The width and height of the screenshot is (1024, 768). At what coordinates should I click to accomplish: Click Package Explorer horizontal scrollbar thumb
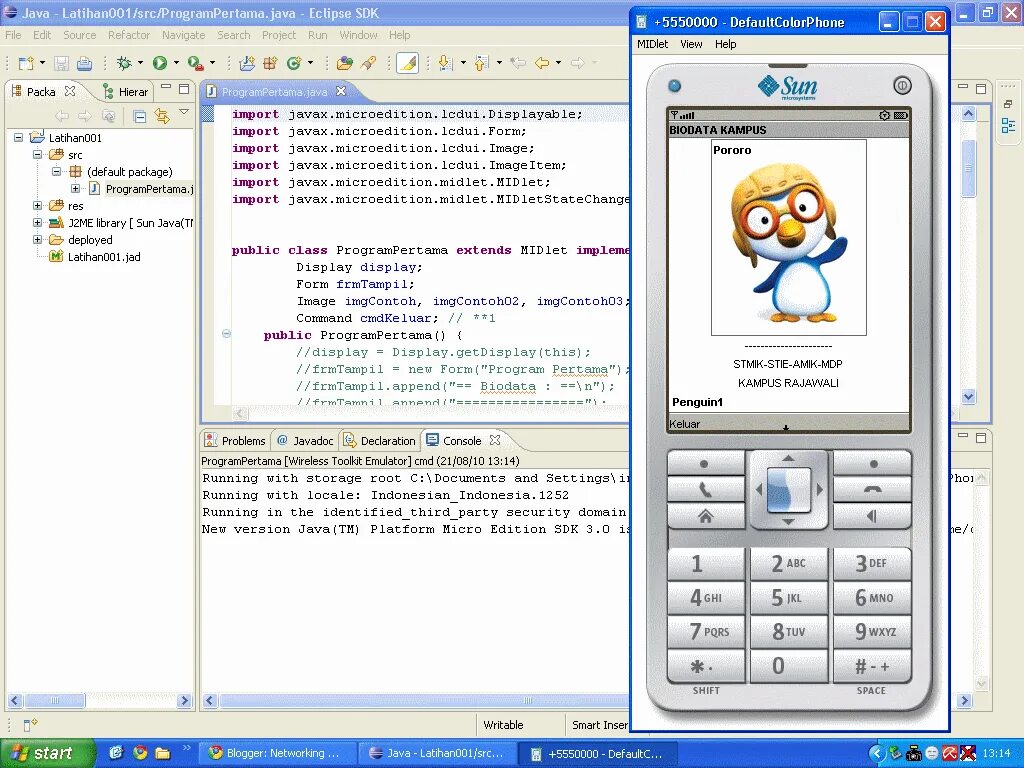click(x=55, y=700)
